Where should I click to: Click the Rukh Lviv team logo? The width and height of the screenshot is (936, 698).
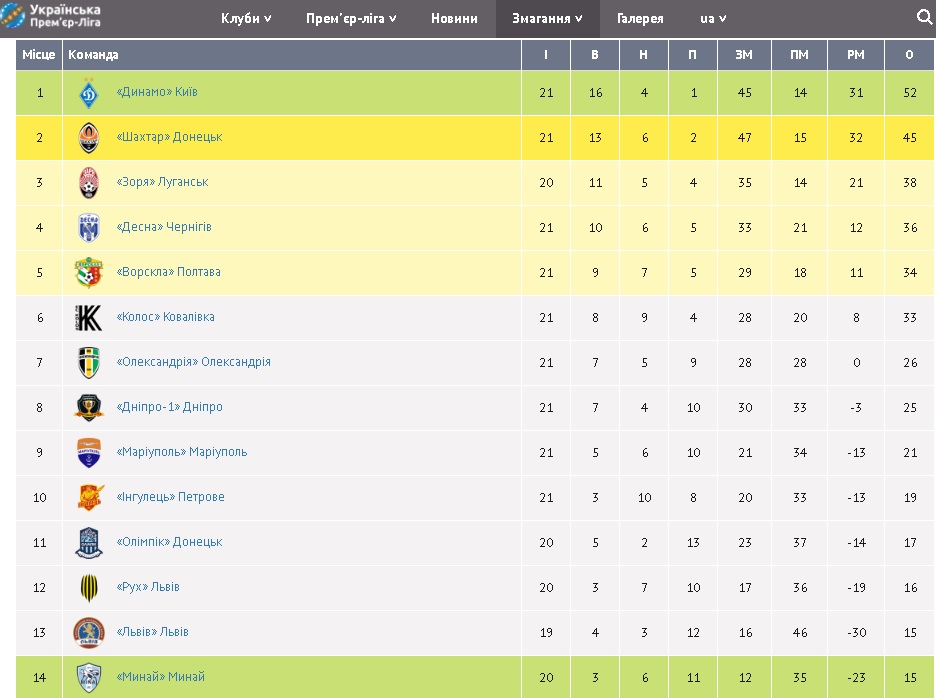click(x=89, y=587)
